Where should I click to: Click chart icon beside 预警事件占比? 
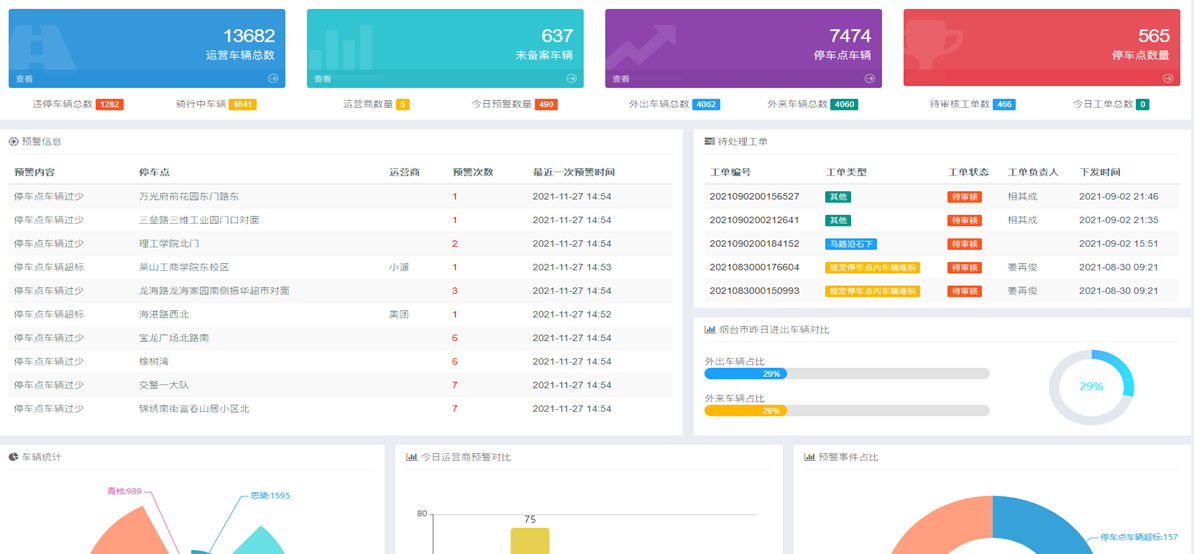[x=809, y=457]
